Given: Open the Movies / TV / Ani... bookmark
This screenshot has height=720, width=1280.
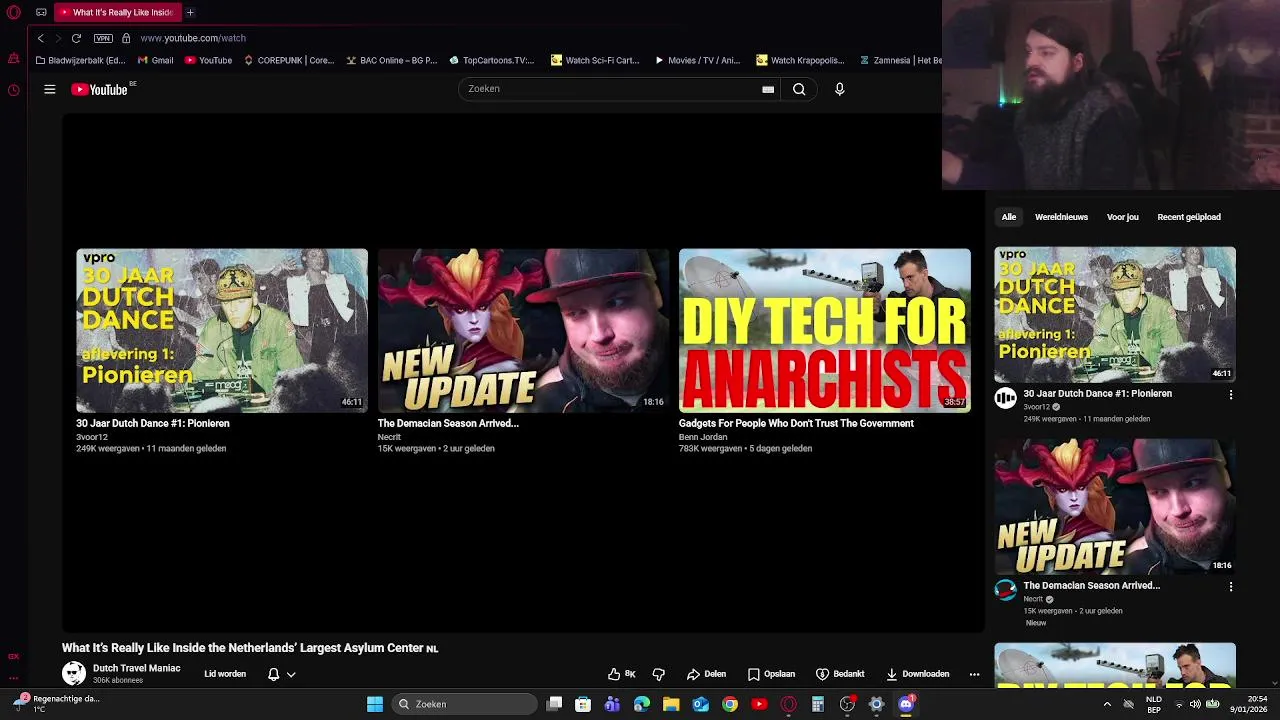Looking at the screenshot, I should (x=697, y=60).
